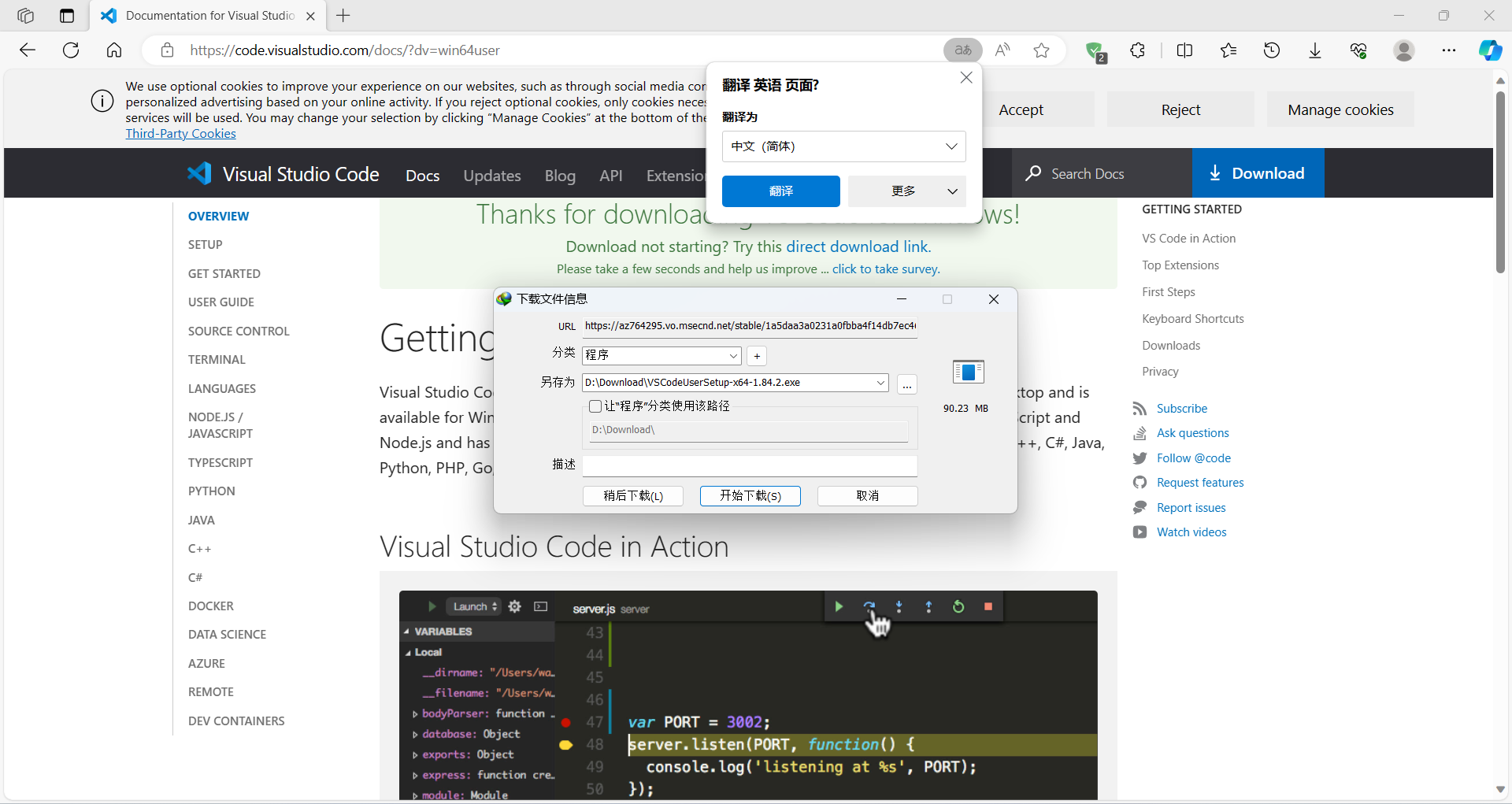Screen dimensions: 1512x804
Task: Open the Launch configuration dropdown
Action: (x=475, y=606)
